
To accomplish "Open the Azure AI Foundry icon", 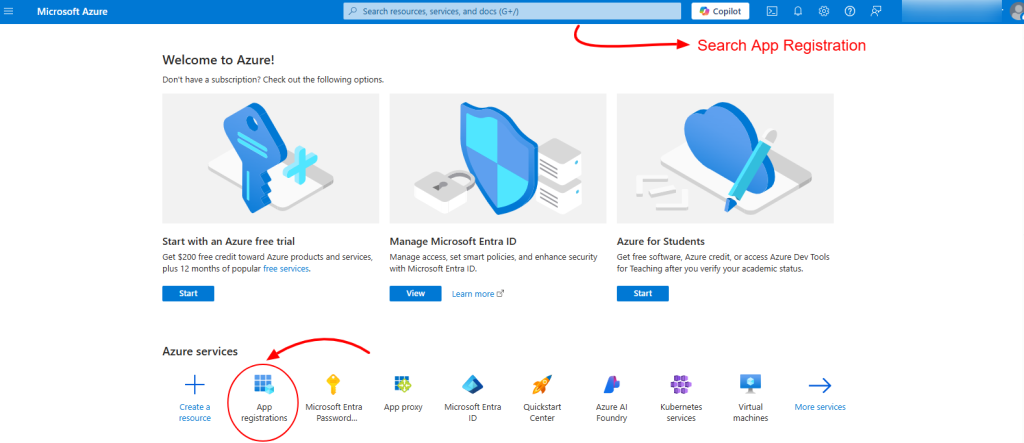I will 611,385.
